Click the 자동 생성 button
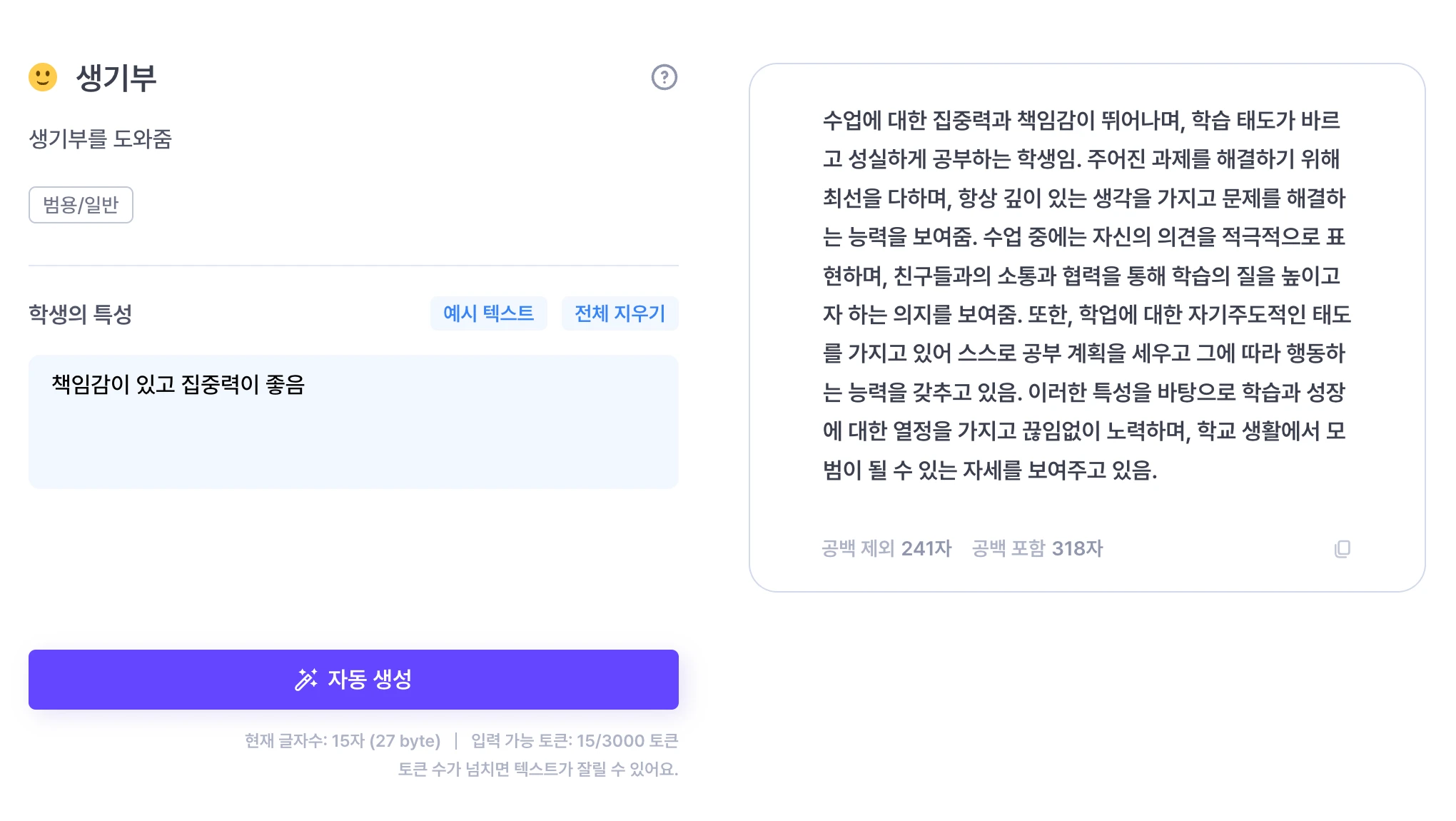 [353, 680]
